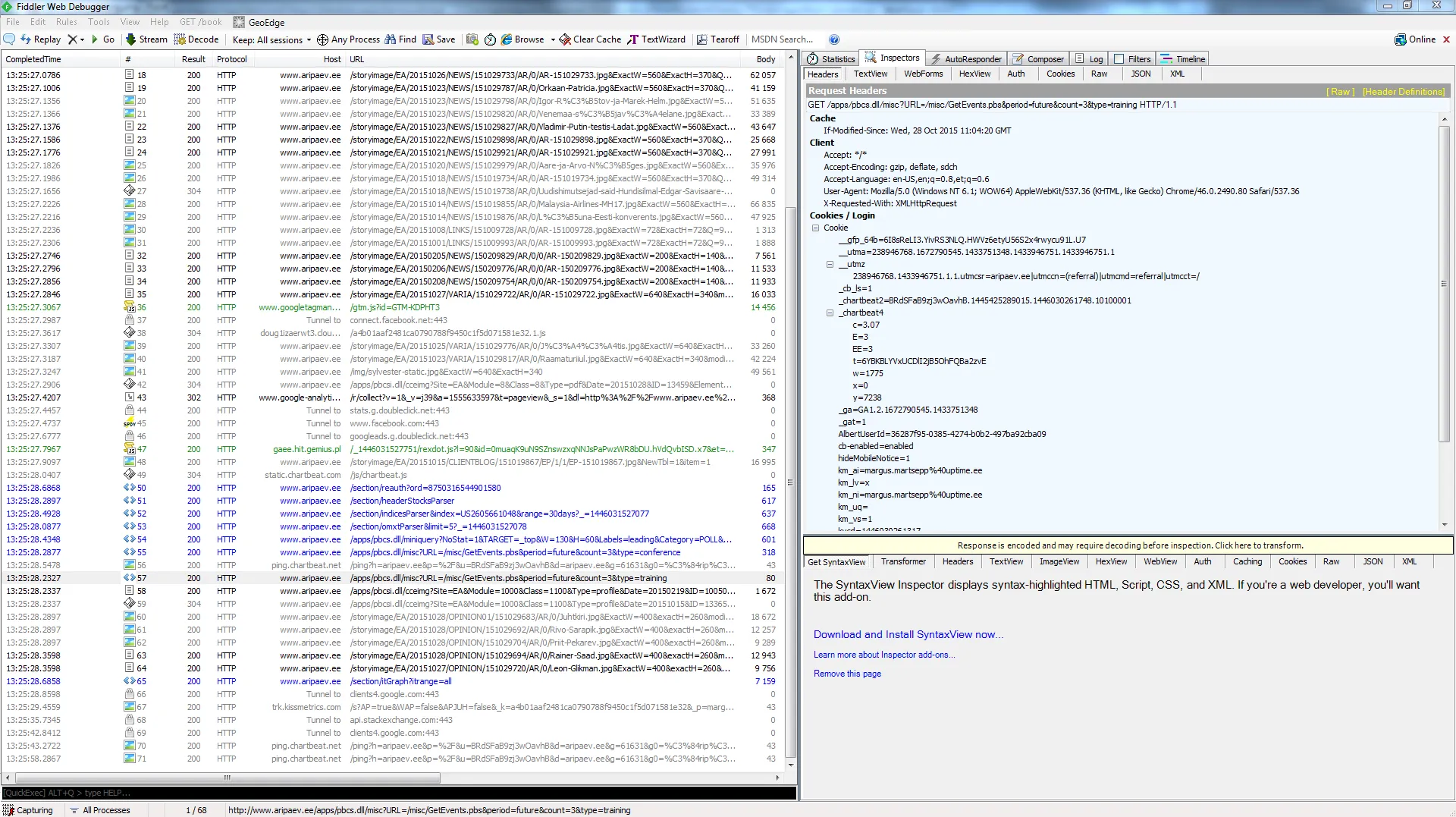1456x817 pixels.
Task: Select the request WebForms inspector tab
Action: coord(923,74)
